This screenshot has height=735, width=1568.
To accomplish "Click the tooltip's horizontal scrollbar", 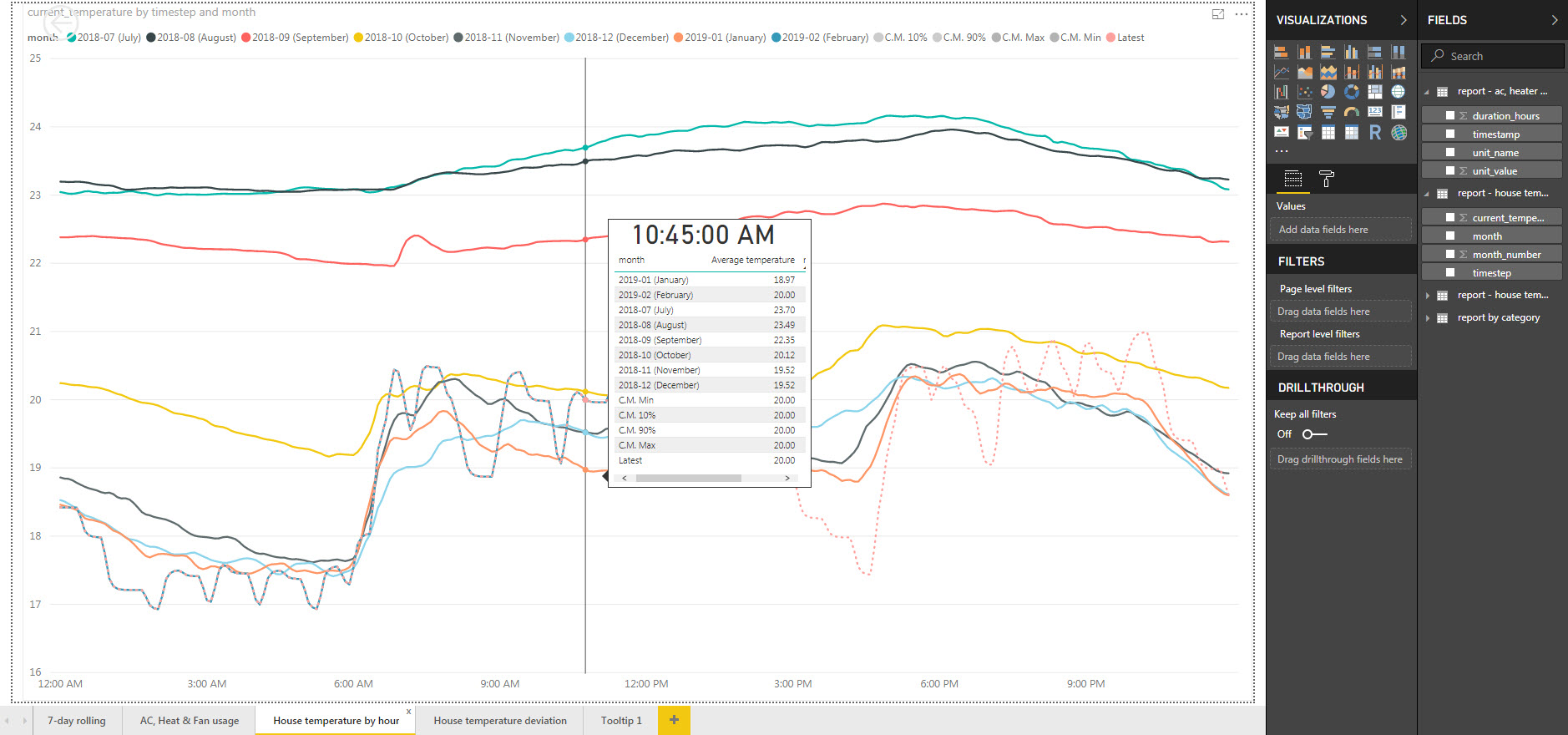I will 688,479.
